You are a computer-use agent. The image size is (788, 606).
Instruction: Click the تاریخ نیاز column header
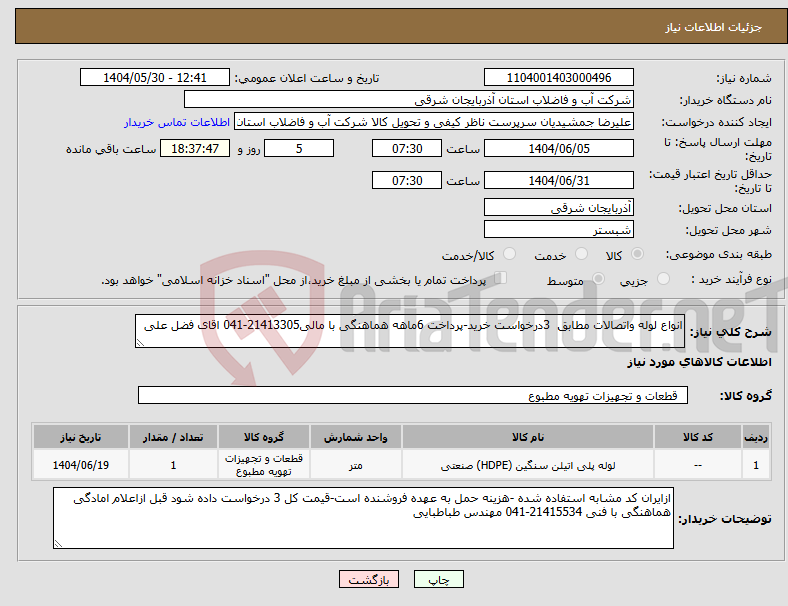(x=80, y=437)
